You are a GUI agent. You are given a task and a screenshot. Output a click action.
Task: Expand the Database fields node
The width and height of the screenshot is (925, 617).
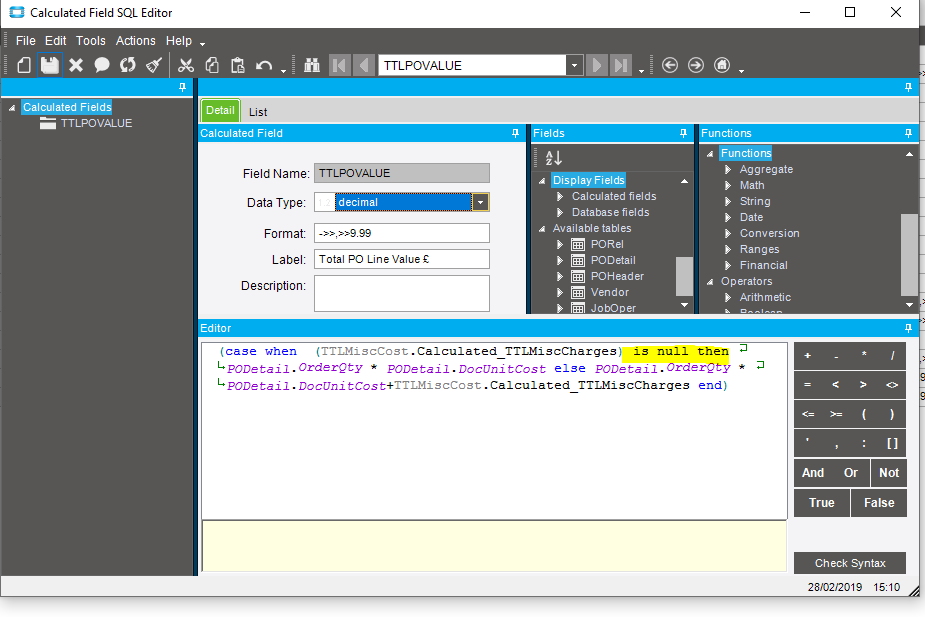tap(560, 212)
